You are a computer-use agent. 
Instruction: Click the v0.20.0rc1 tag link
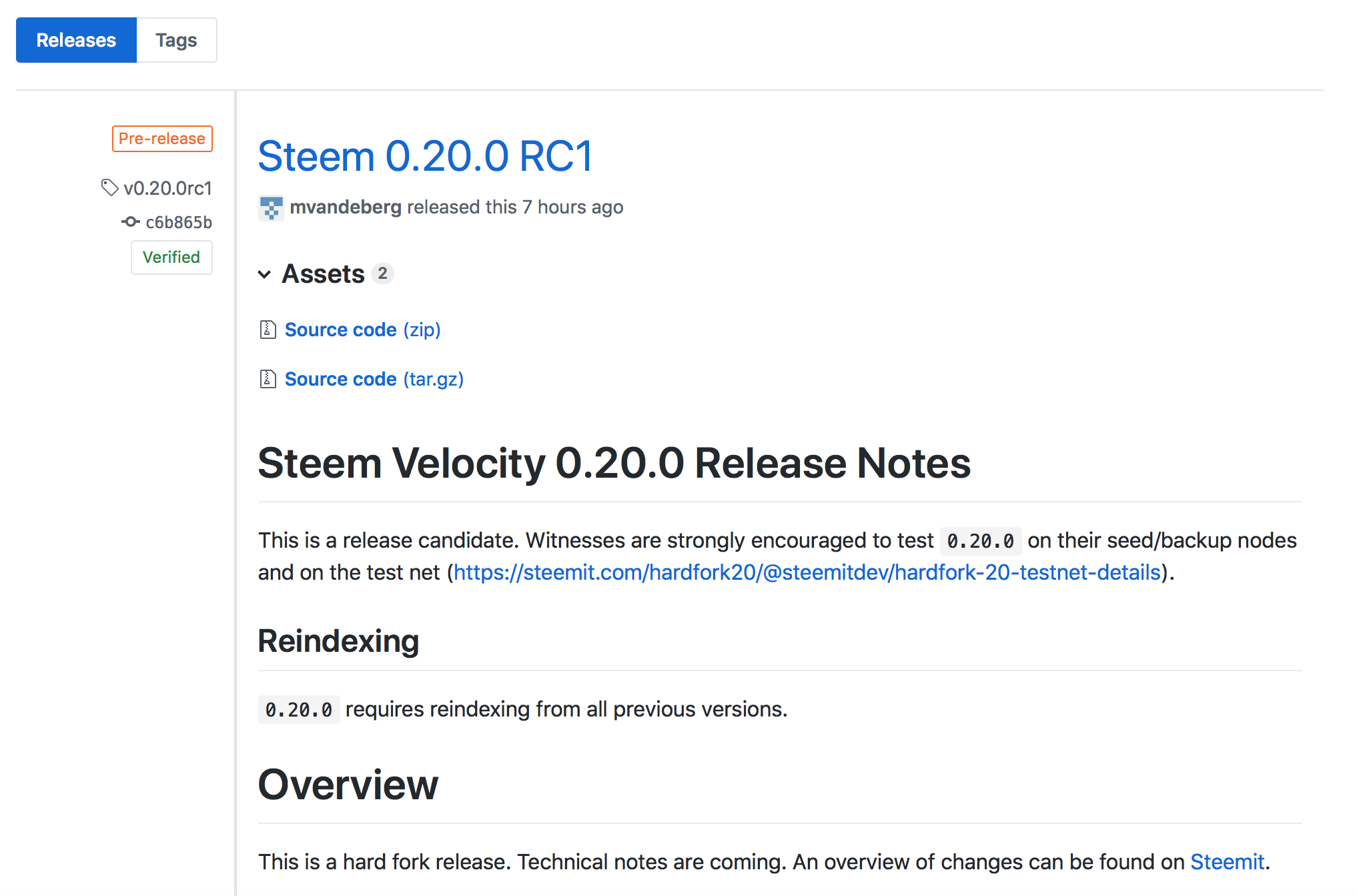(x=167, y=188)
